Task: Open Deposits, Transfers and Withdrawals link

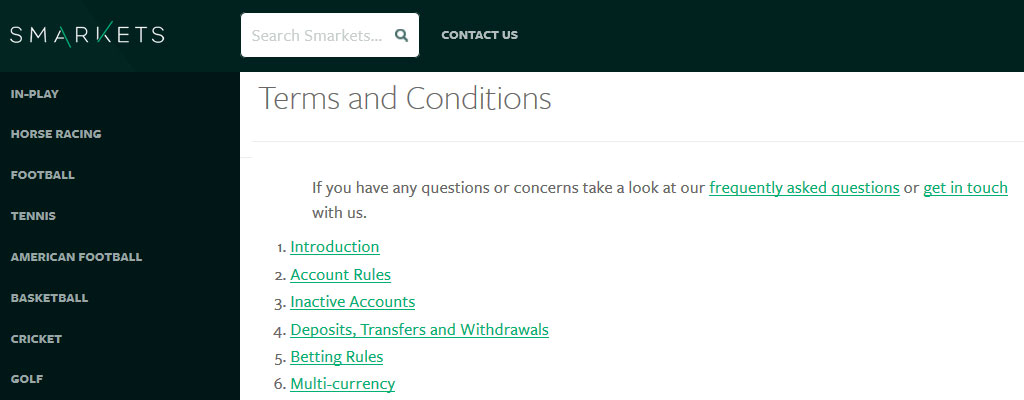Action: [420, 330]
